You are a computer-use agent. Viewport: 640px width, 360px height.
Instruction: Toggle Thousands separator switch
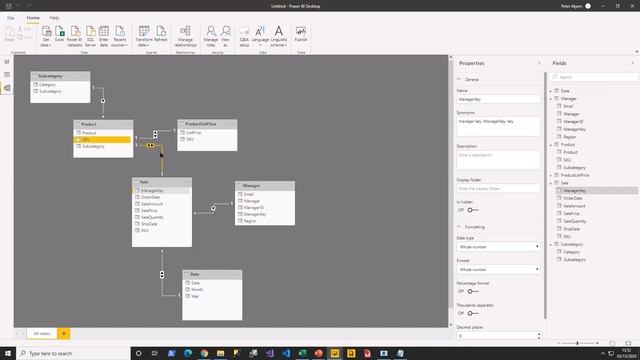pos(473,313)
